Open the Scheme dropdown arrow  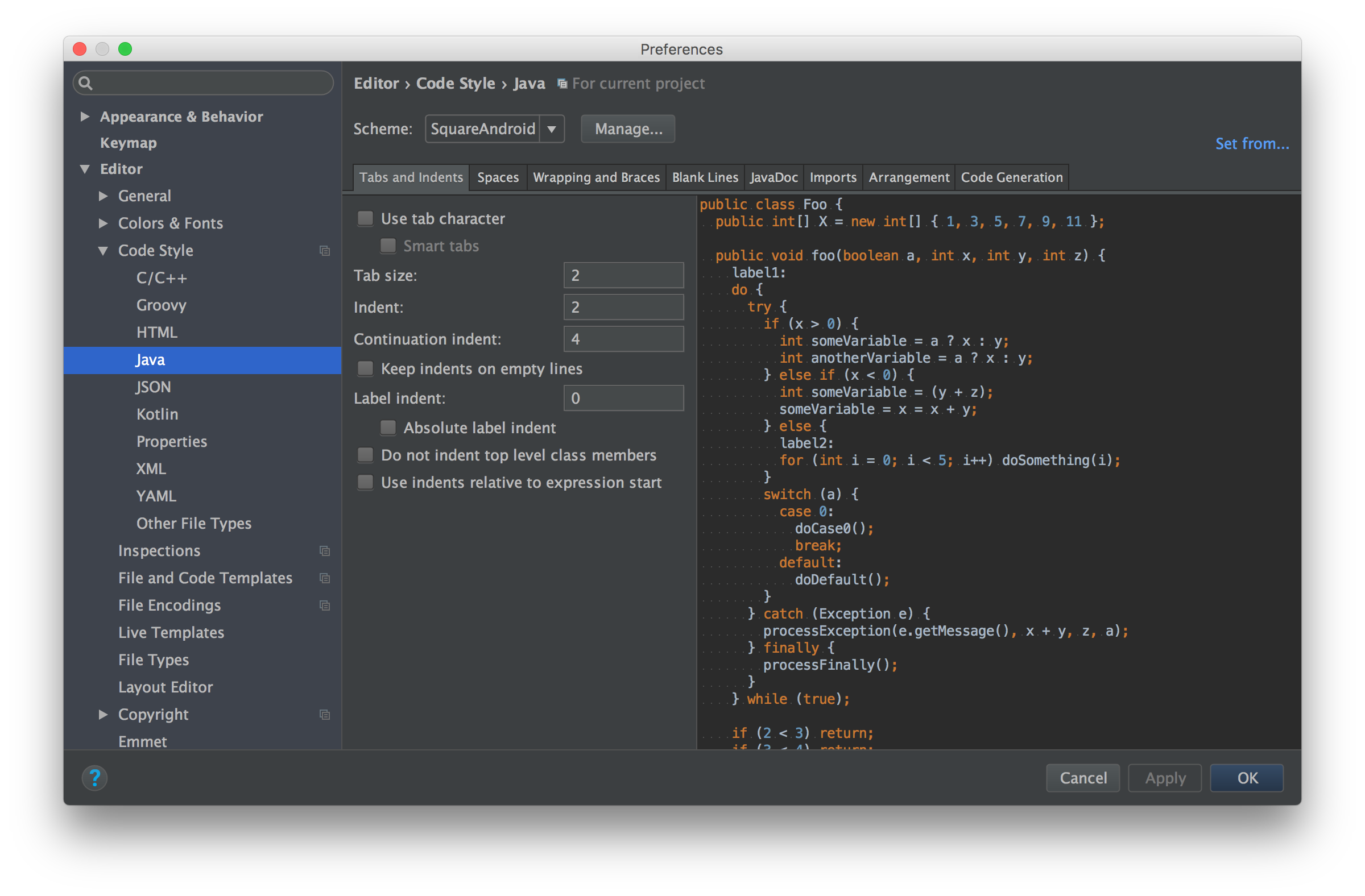click(552, 129)
